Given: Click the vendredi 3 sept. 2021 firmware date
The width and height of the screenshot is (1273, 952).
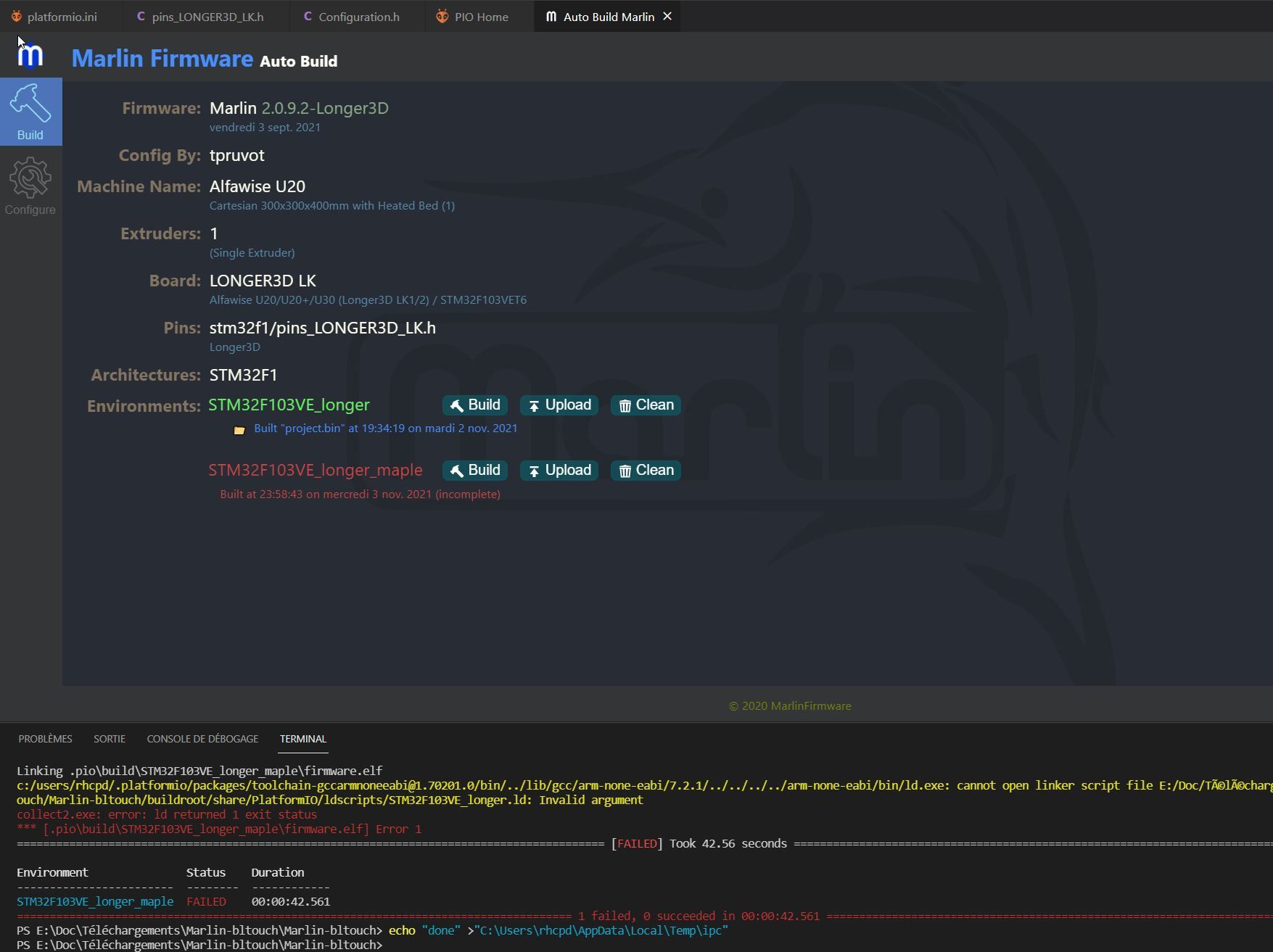Looking at the screenshot, I should pyautogui.click(x=265, y=128).
